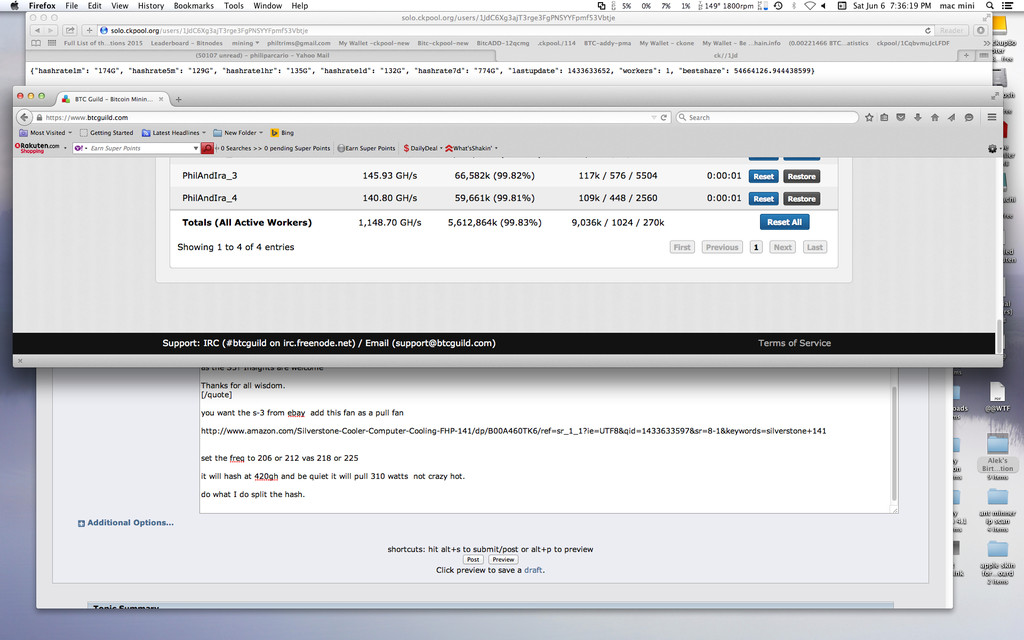Click the Previous pagination button
Image resolution: width=1024 pixels, height=640 pixels.
click(x=722, y=248)
